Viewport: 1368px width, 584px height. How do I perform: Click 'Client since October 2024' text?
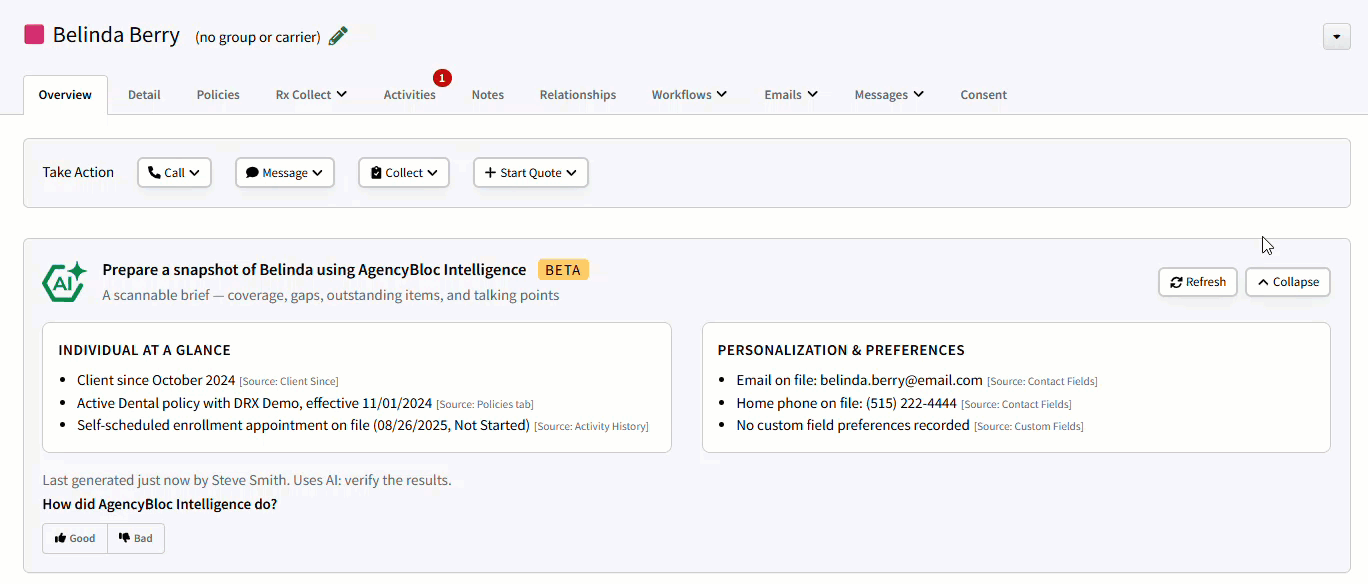pyautogui.click(x=156, y=380)
